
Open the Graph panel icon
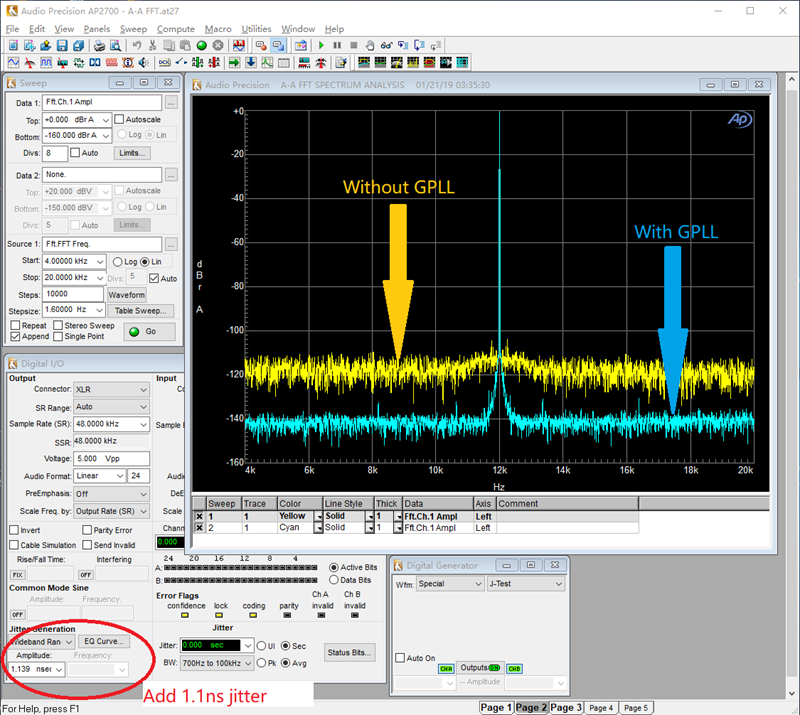(x=267, y=63)
